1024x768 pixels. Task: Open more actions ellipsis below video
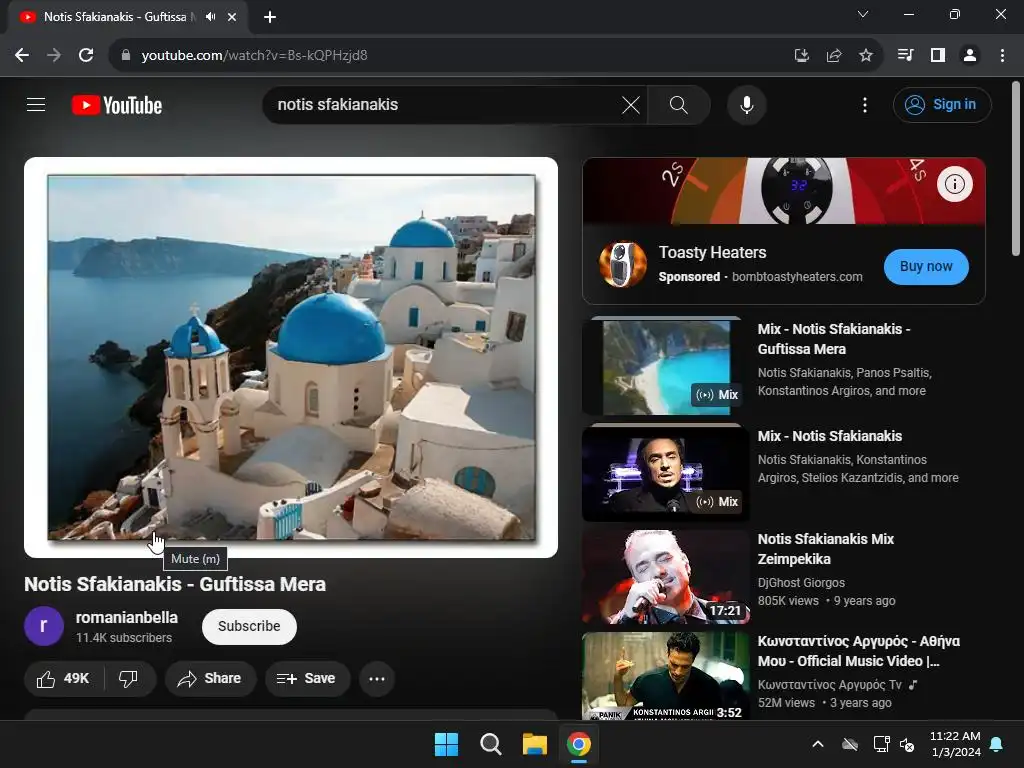[377, 679]
